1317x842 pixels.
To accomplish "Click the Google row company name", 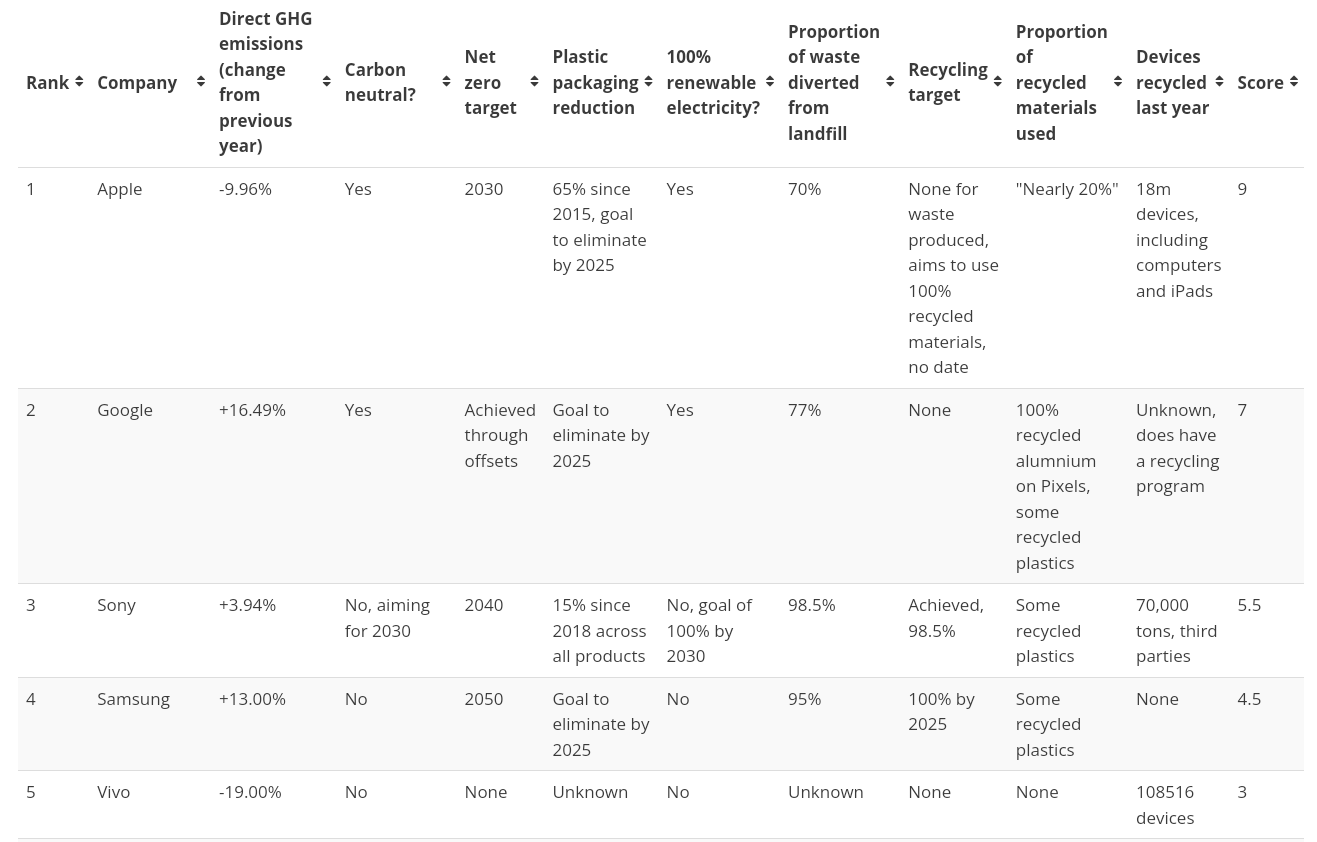I will pos(125,409).
